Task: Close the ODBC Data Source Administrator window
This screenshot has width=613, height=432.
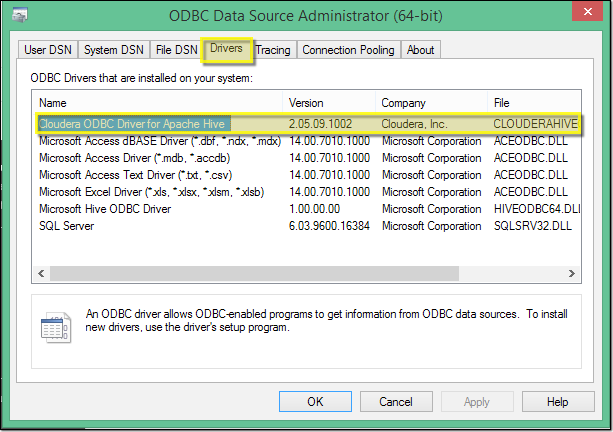Action: (x=588, y=11)
